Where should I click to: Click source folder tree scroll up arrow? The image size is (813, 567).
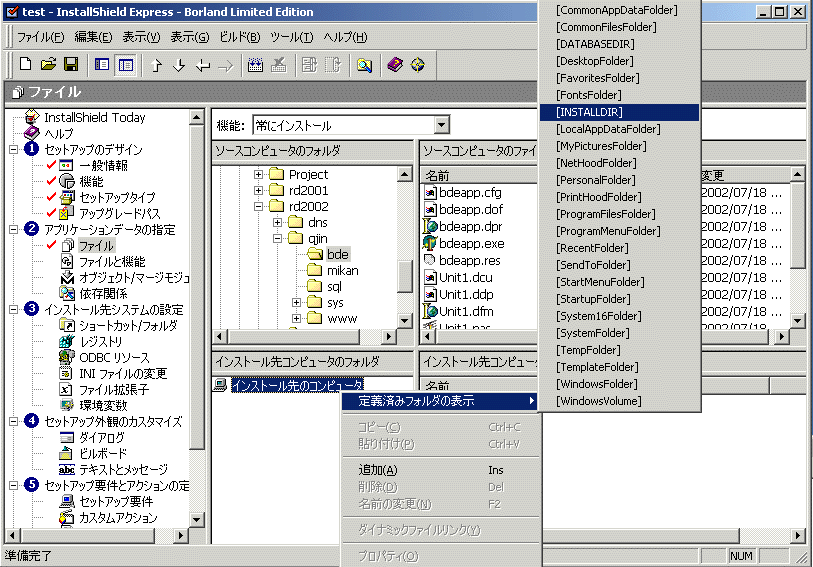(x=405, y=175)
